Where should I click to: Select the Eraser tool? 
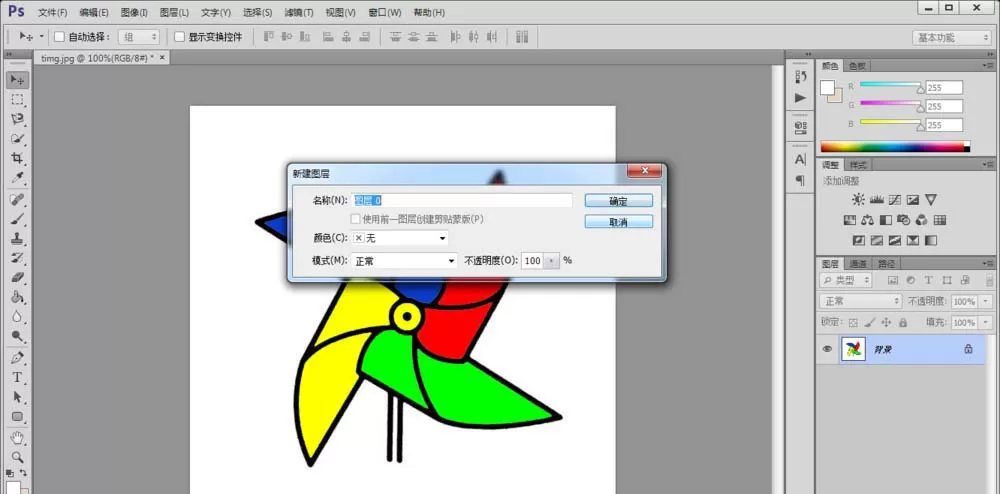point(17,277)
